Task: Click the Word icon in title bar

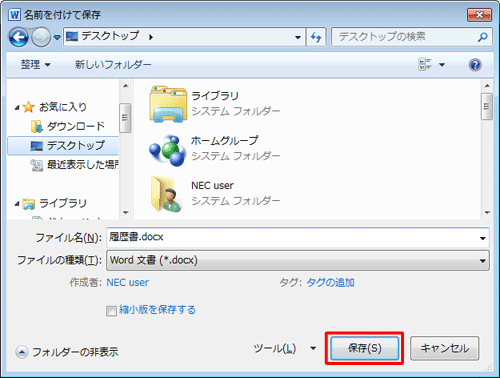Action: coord(14,15)
